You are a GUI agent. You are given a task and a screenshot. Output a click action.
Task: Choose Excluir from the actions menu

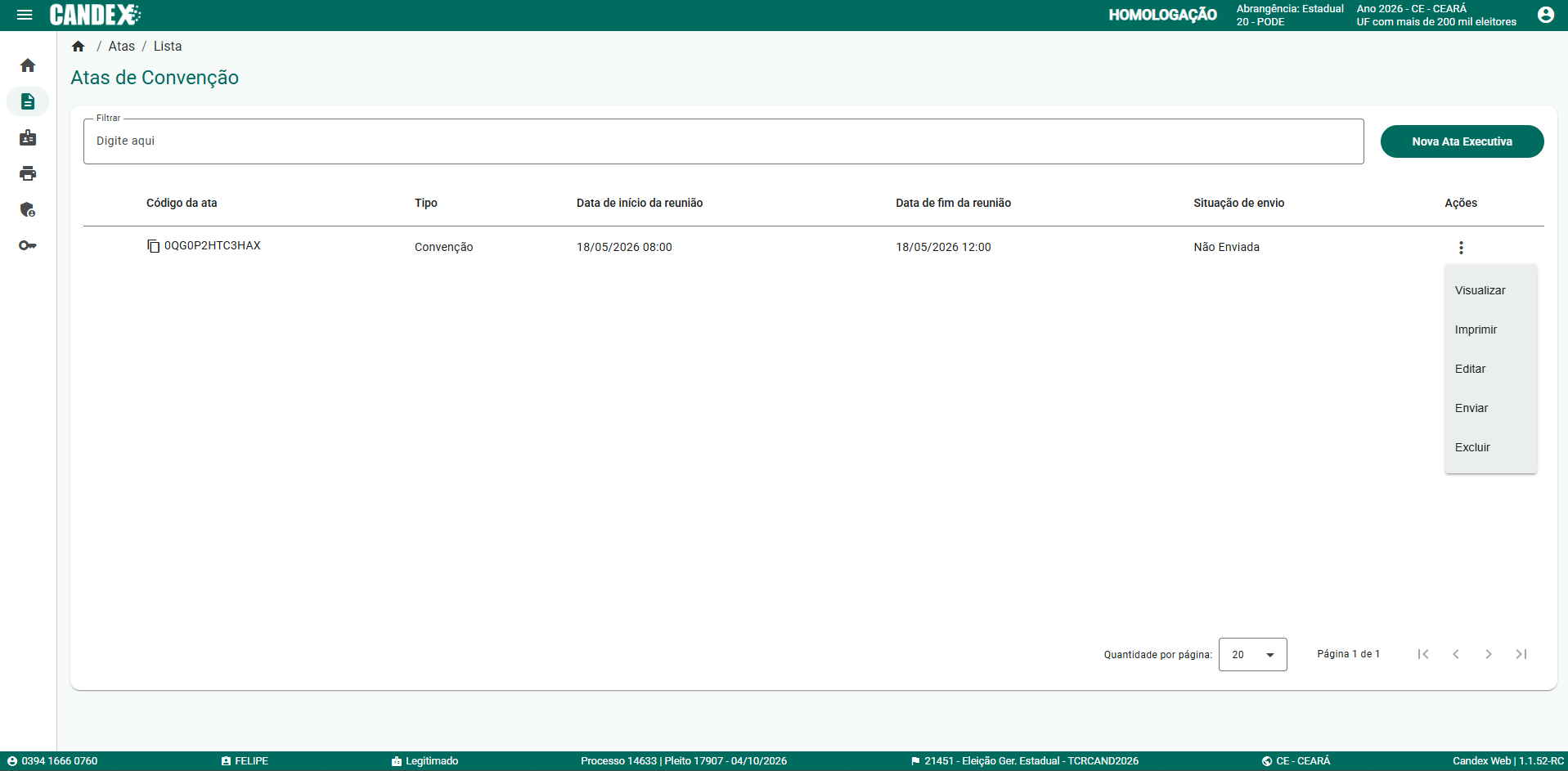[1490, 447]
